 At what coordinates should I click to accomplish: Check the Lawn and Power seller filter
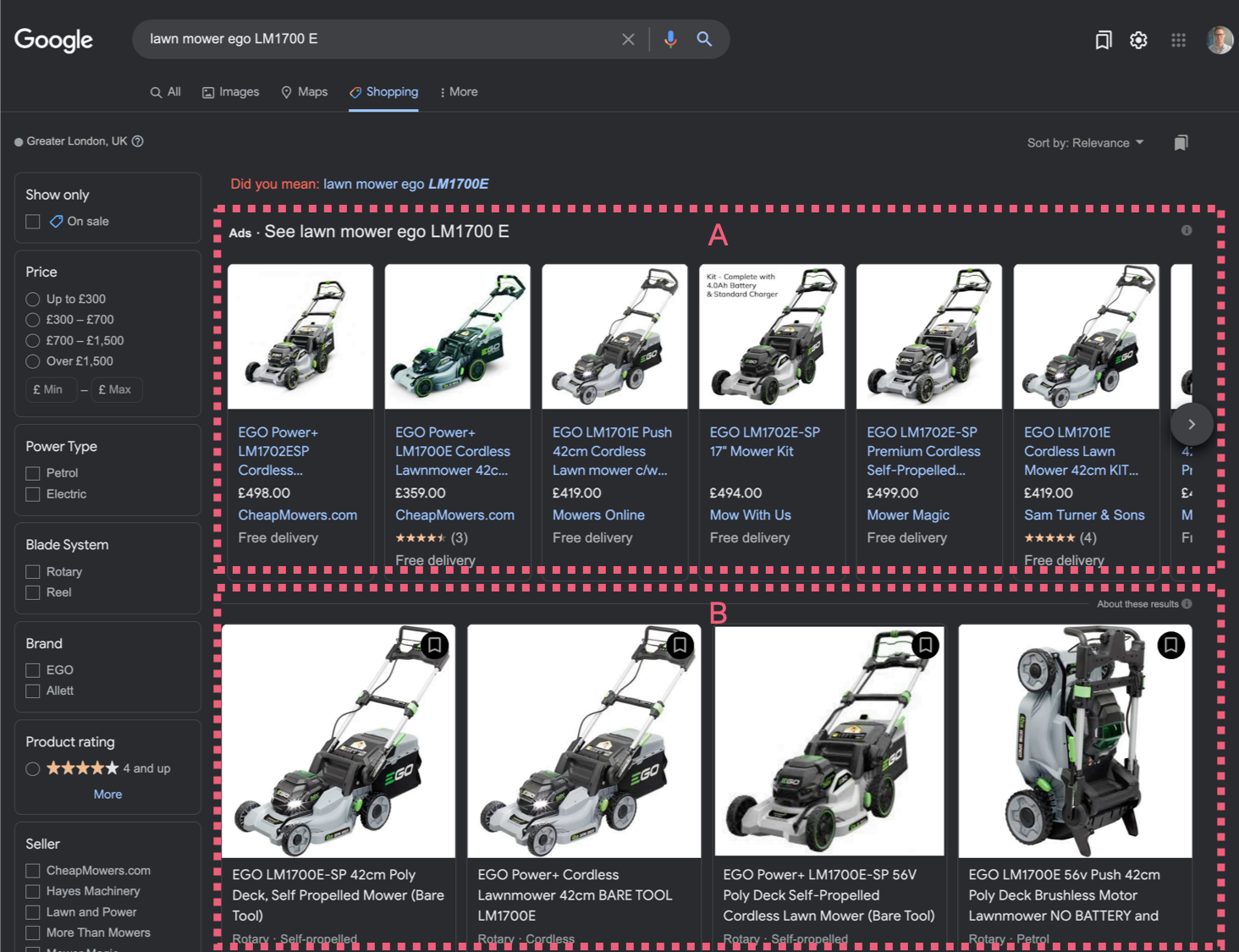point(33,912)
